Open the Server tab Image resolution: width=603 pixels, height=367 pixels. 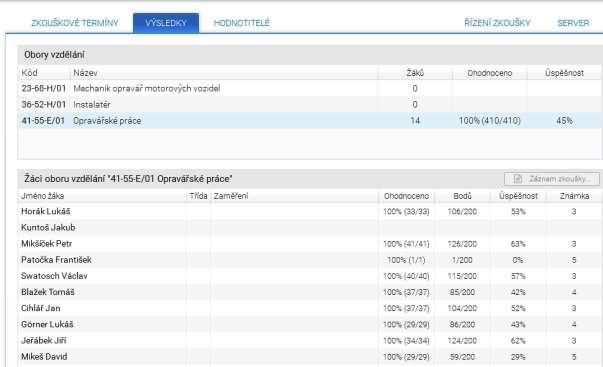[x=573, y=23]
